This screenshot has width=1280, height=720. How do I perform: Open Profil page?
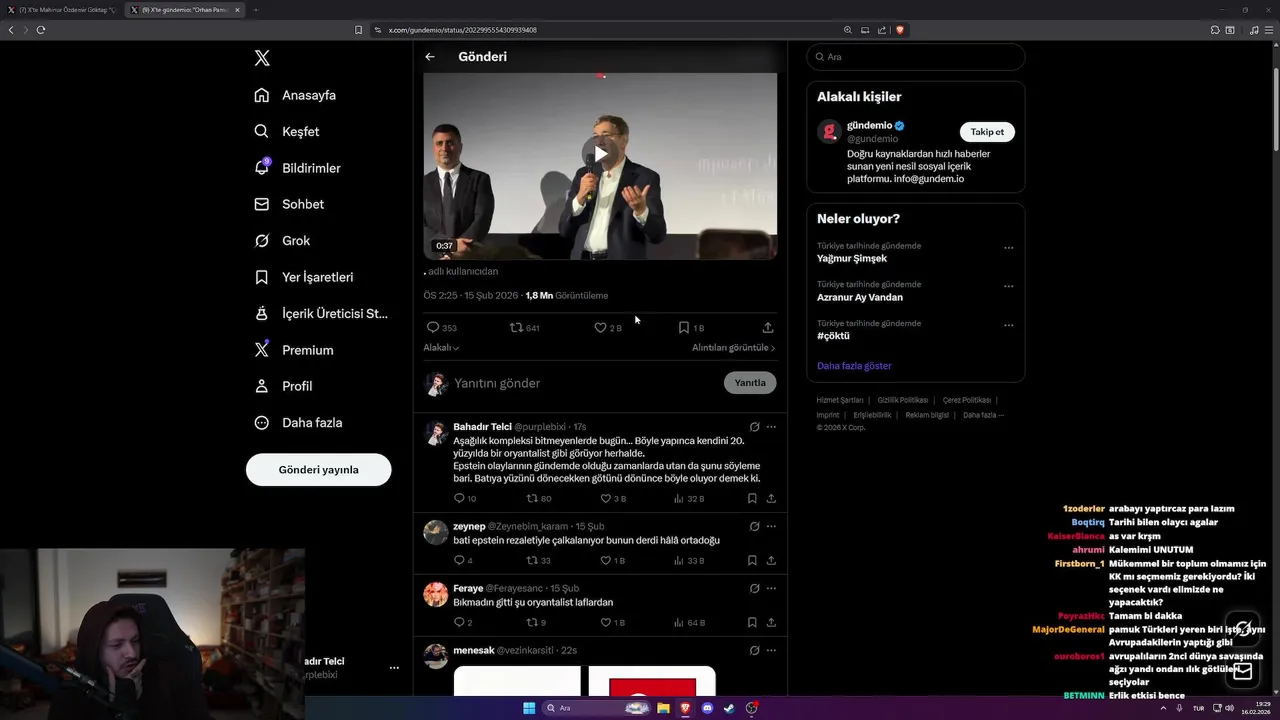coord(283,386)
